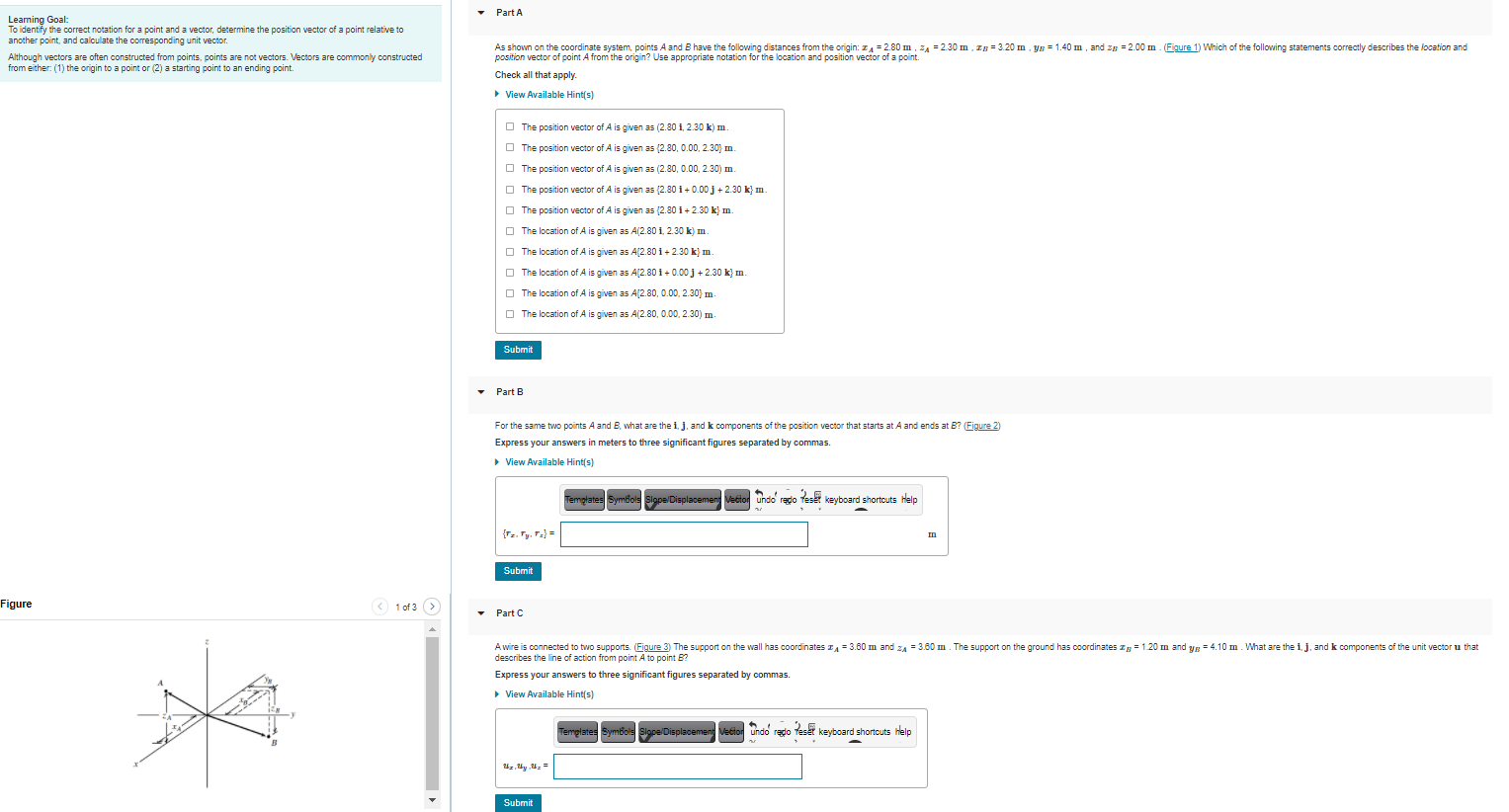Click reset in Part C toolbar

click(x=804, y=731)
